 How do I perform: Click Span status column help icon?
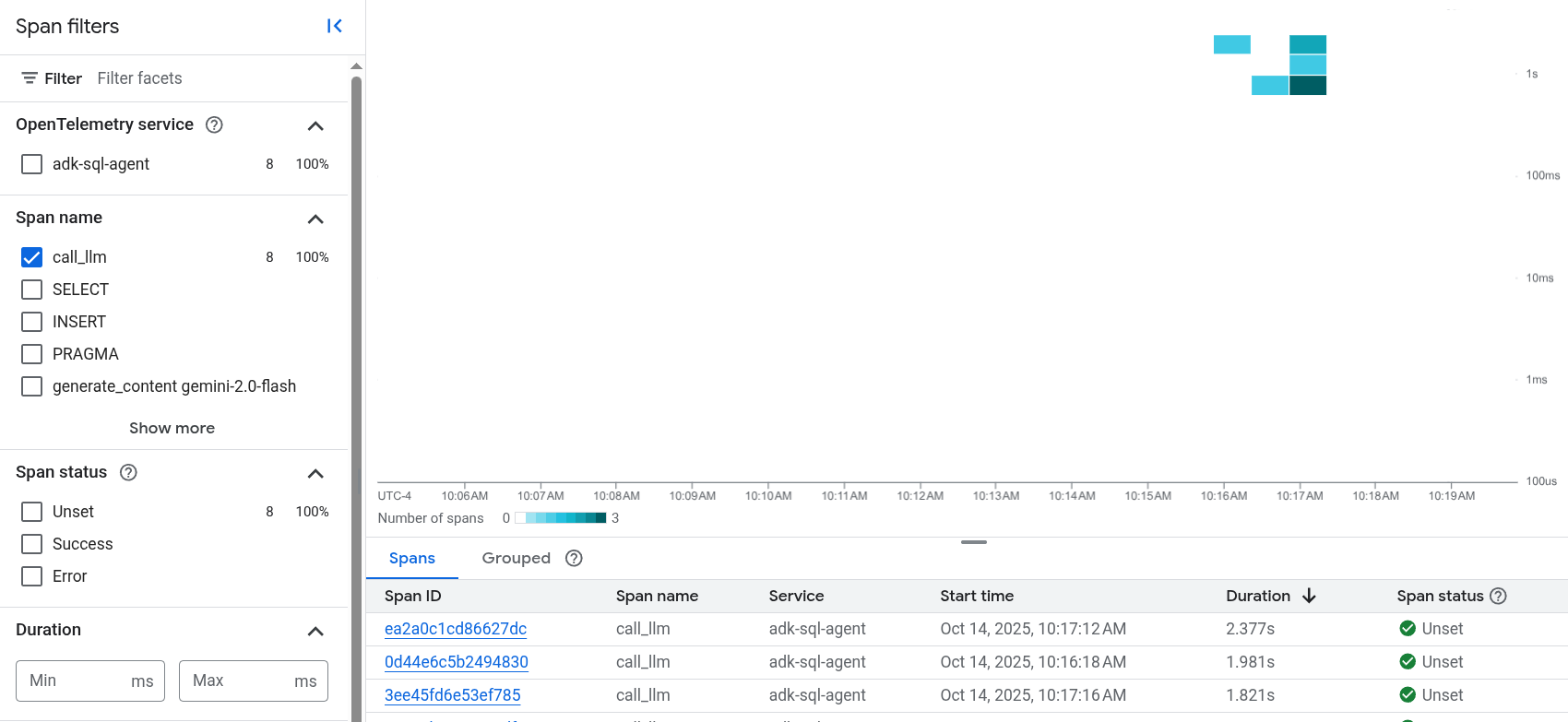[x=1498, y=596]
